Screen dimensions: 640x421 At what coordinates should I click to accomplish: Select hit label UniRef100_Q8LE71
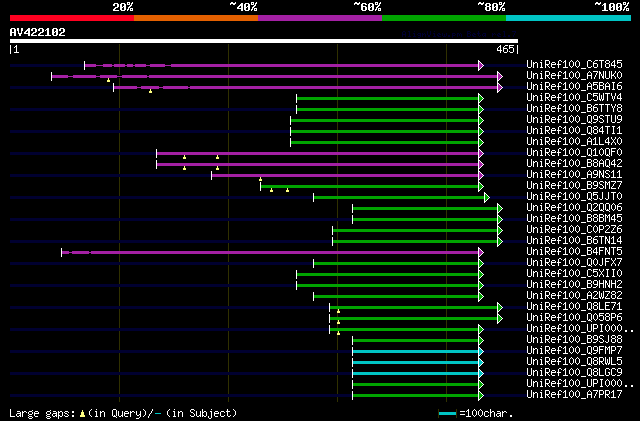click(x=574, y=307)
